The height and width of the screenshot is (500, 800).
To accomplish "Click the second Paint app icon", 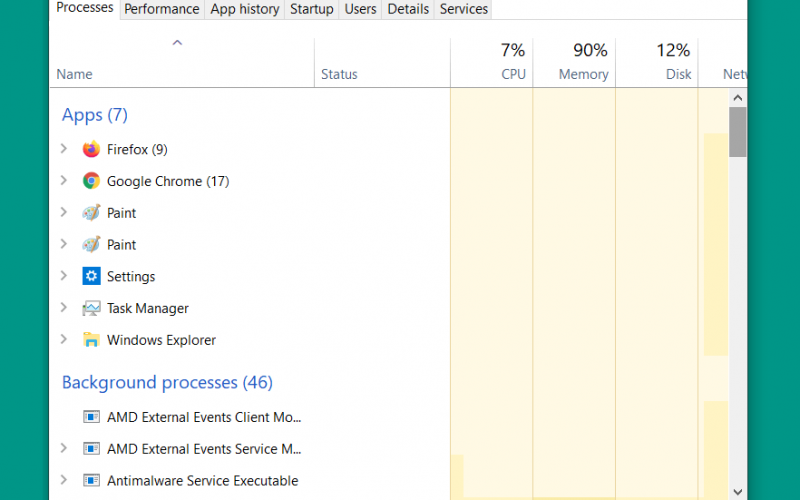I will pos(91,244).
